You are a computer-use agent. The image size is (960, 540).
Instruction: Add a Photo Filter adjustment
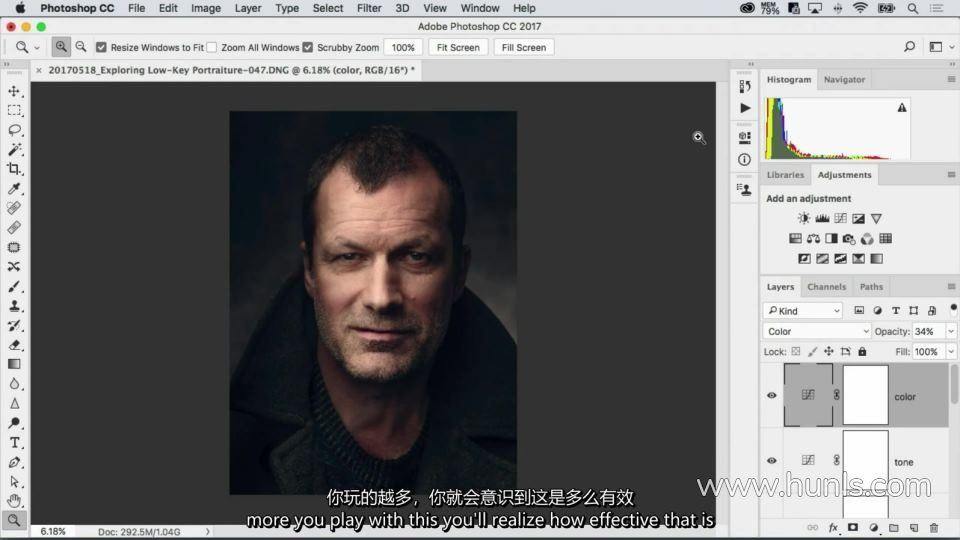pos(849,239)
